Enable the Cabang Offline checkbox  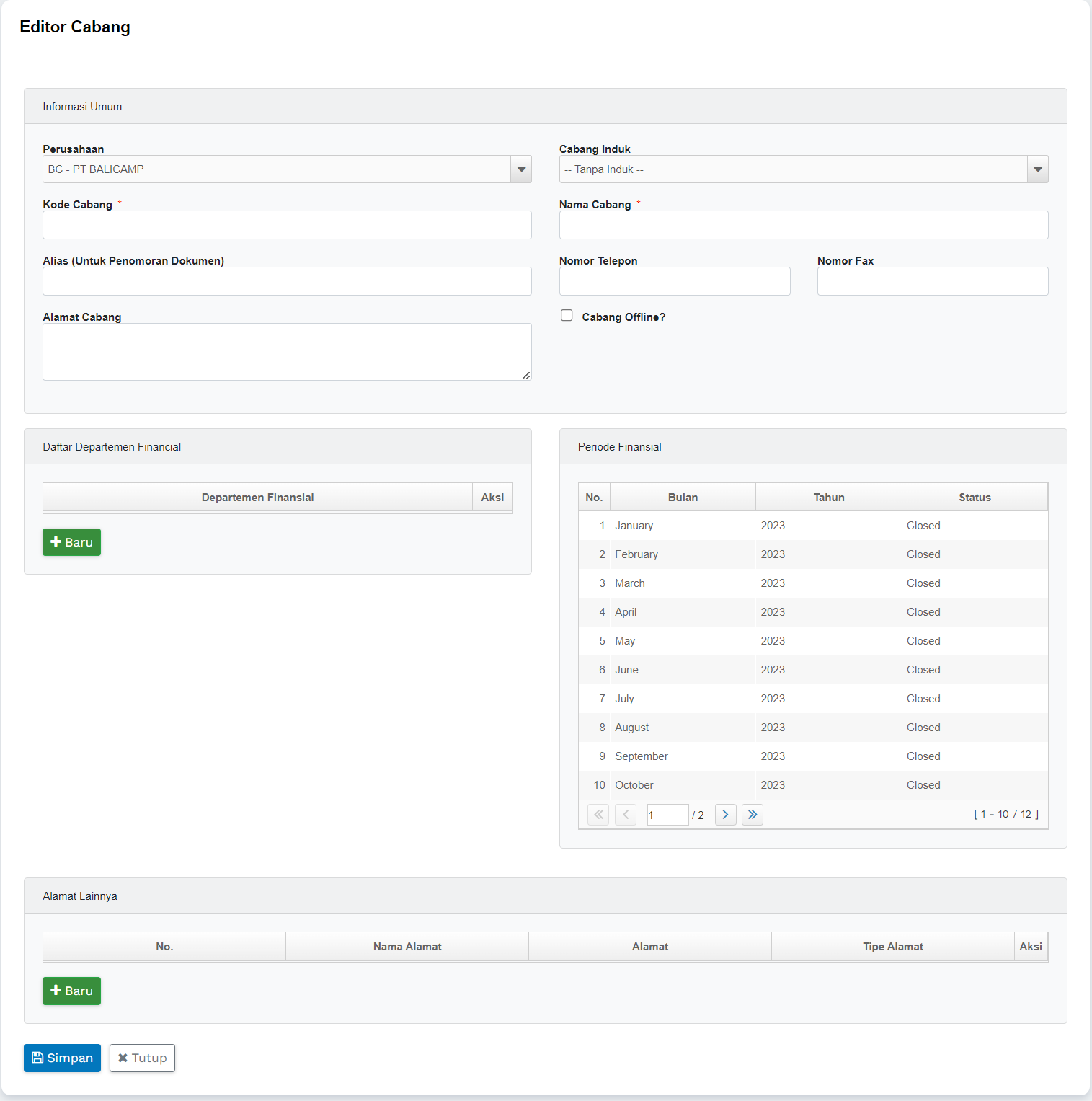(x=567, y=316)
